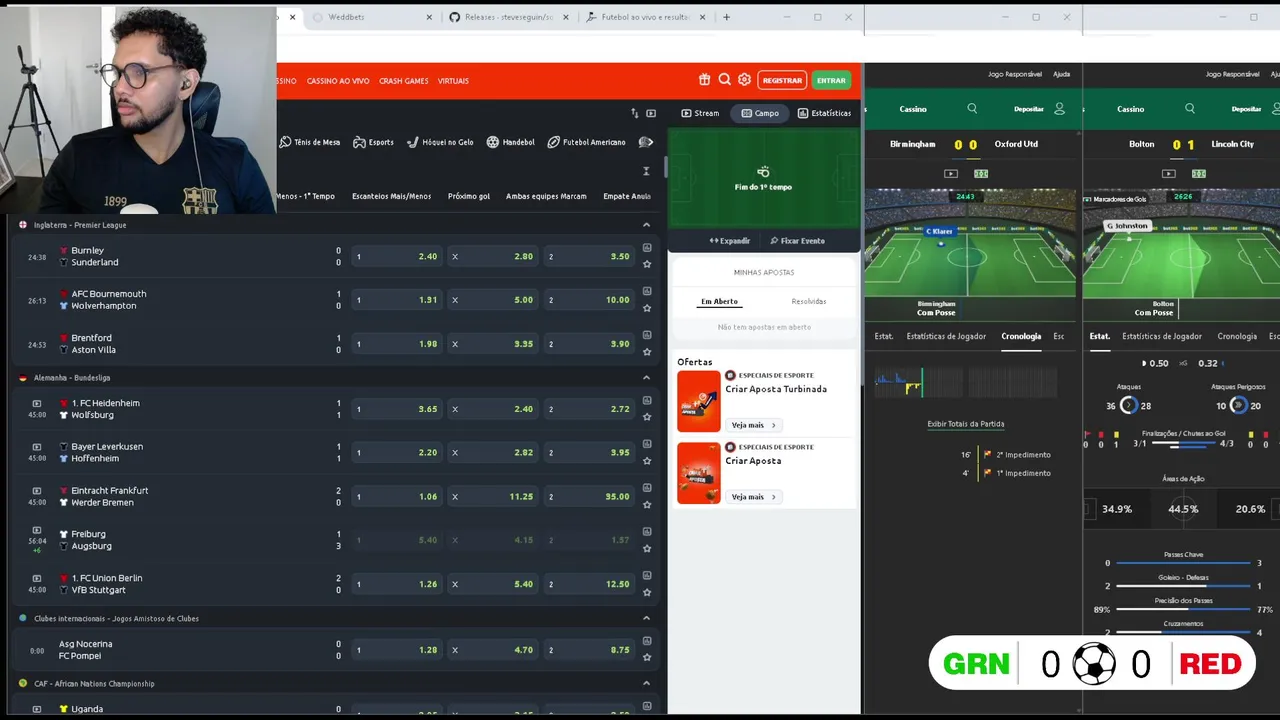
Task: Open Estatísticas de Jogador in Birmingham window
Action: point(946,337)
